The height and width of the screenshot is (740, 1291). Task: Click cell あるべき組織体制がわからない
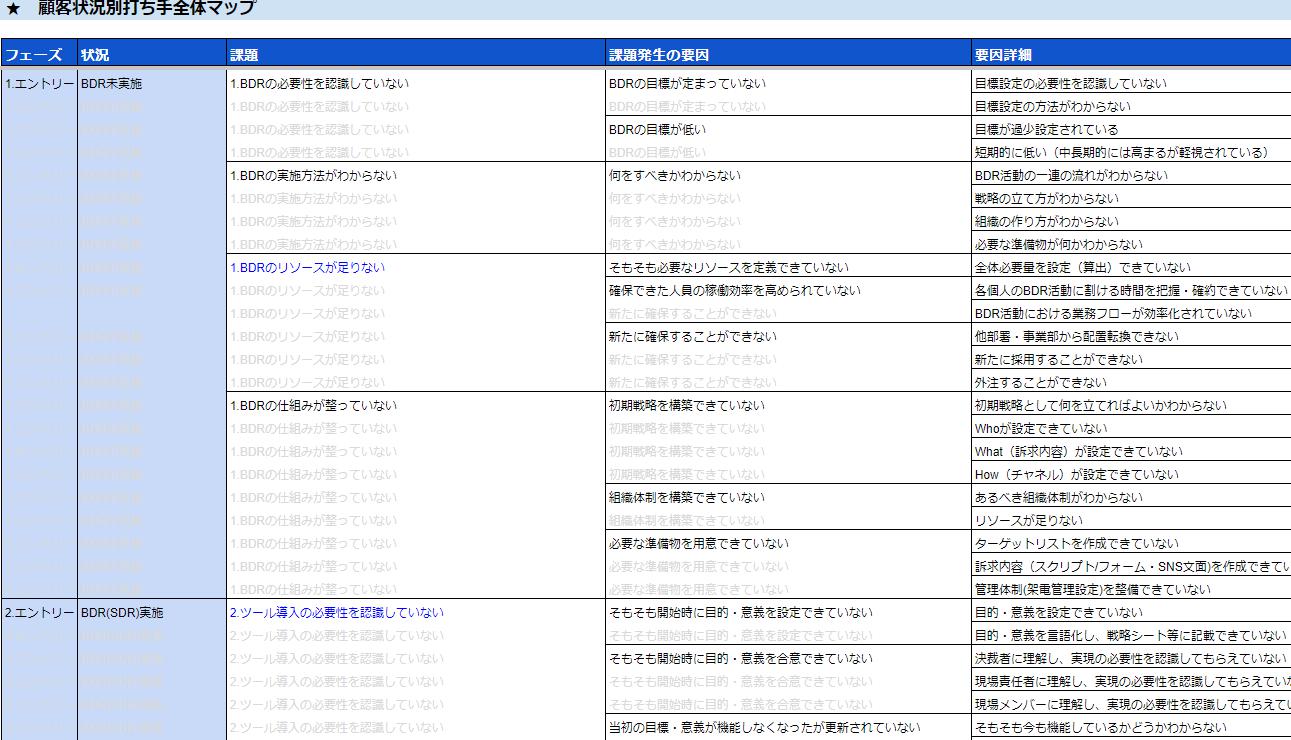pos(1131,498)
